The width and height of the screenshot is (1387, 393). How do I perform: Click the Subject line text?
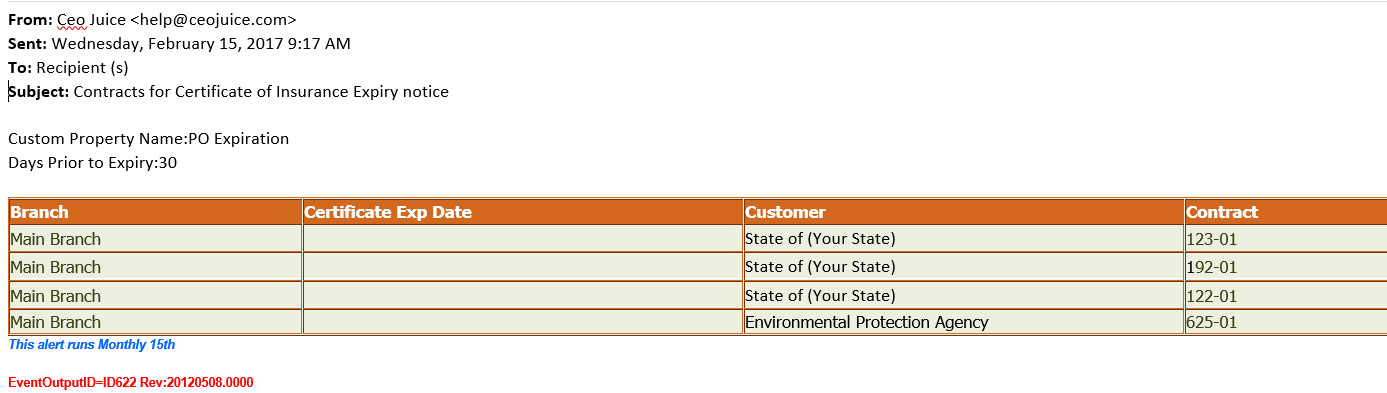tap(229, 92)
